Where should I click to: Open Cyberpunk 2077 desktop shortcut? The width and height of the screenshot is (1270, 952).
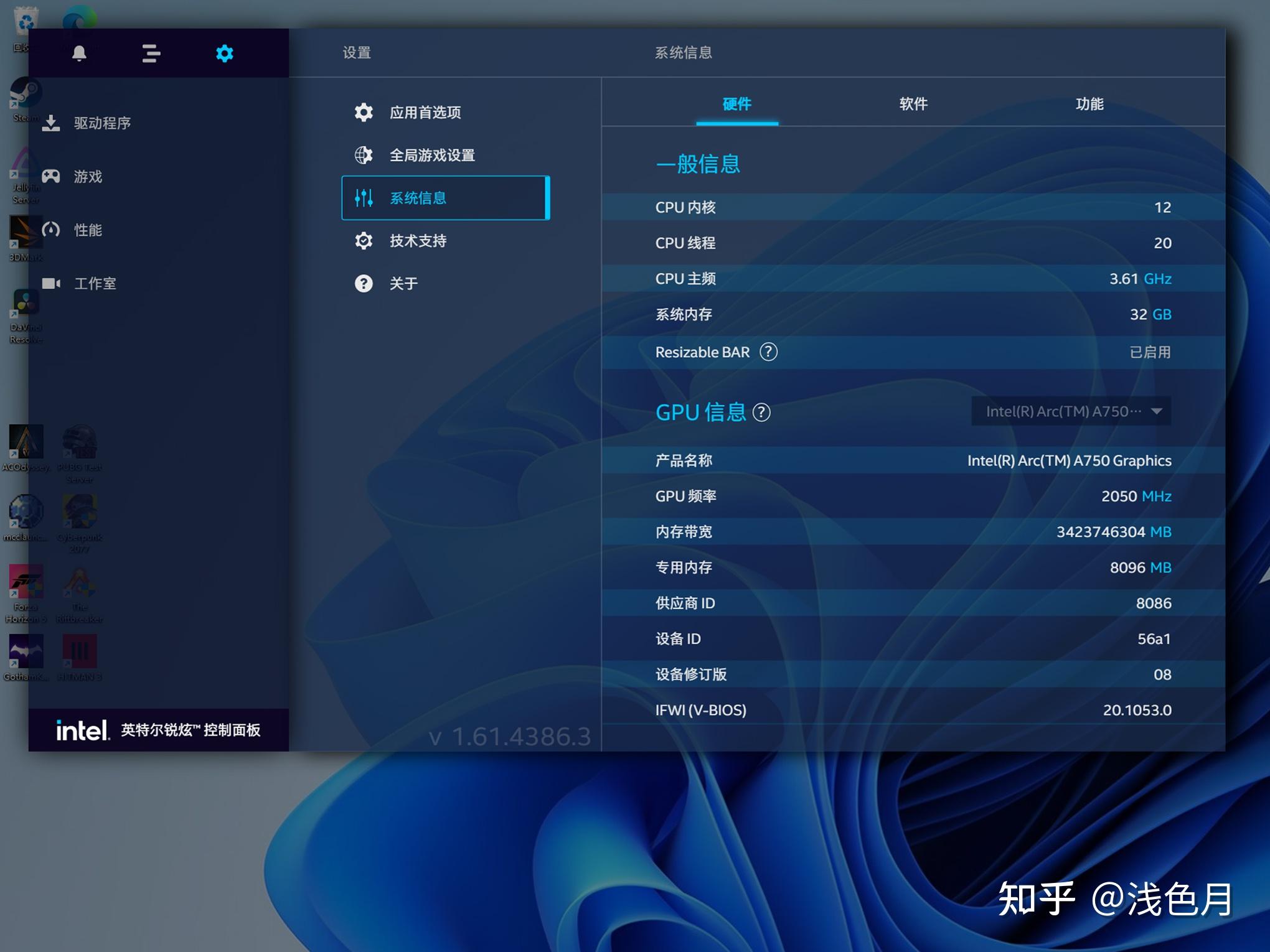[x=79, y=524]
